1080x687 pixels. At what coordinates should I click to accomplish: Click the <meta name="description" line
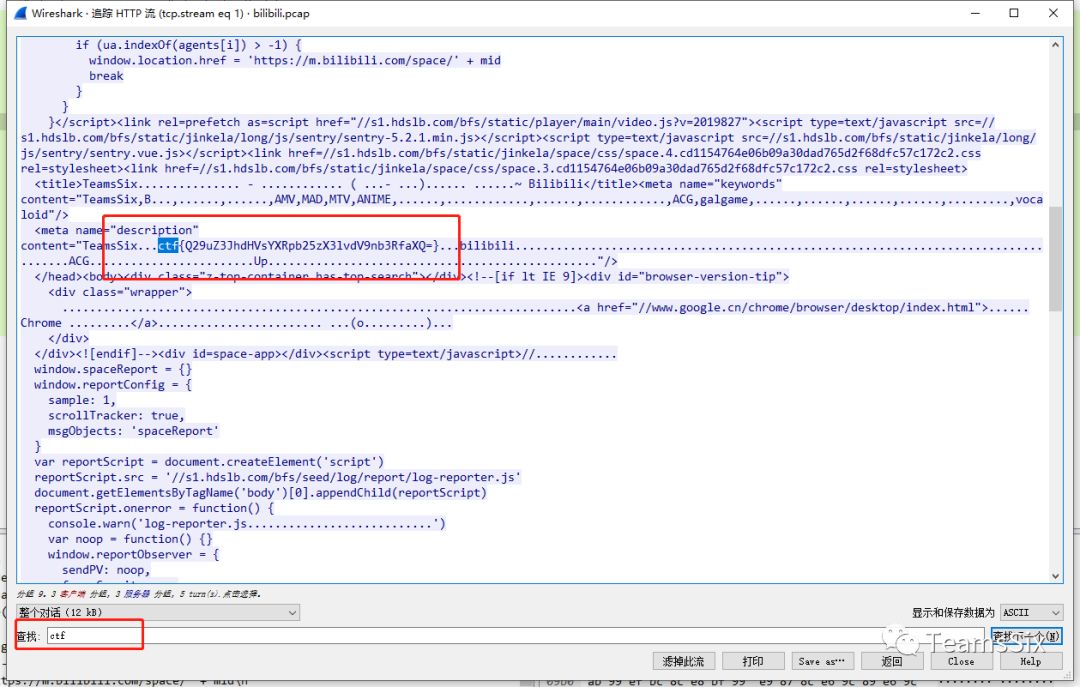[116, 230]
